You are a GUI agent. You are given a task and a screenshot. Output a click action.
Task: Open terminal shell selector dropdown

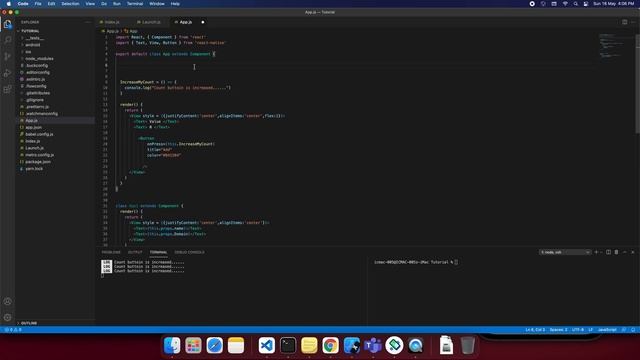click(x=565, y=252)
